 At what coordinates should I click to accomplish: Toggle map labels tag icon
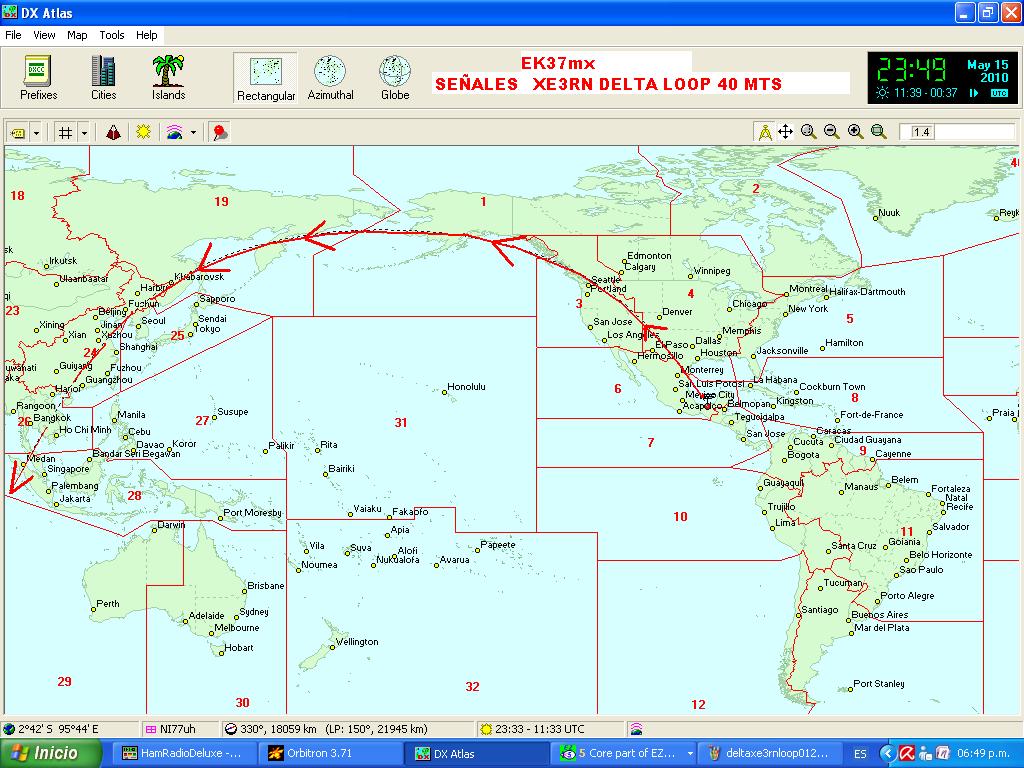[x=18, y=133]
